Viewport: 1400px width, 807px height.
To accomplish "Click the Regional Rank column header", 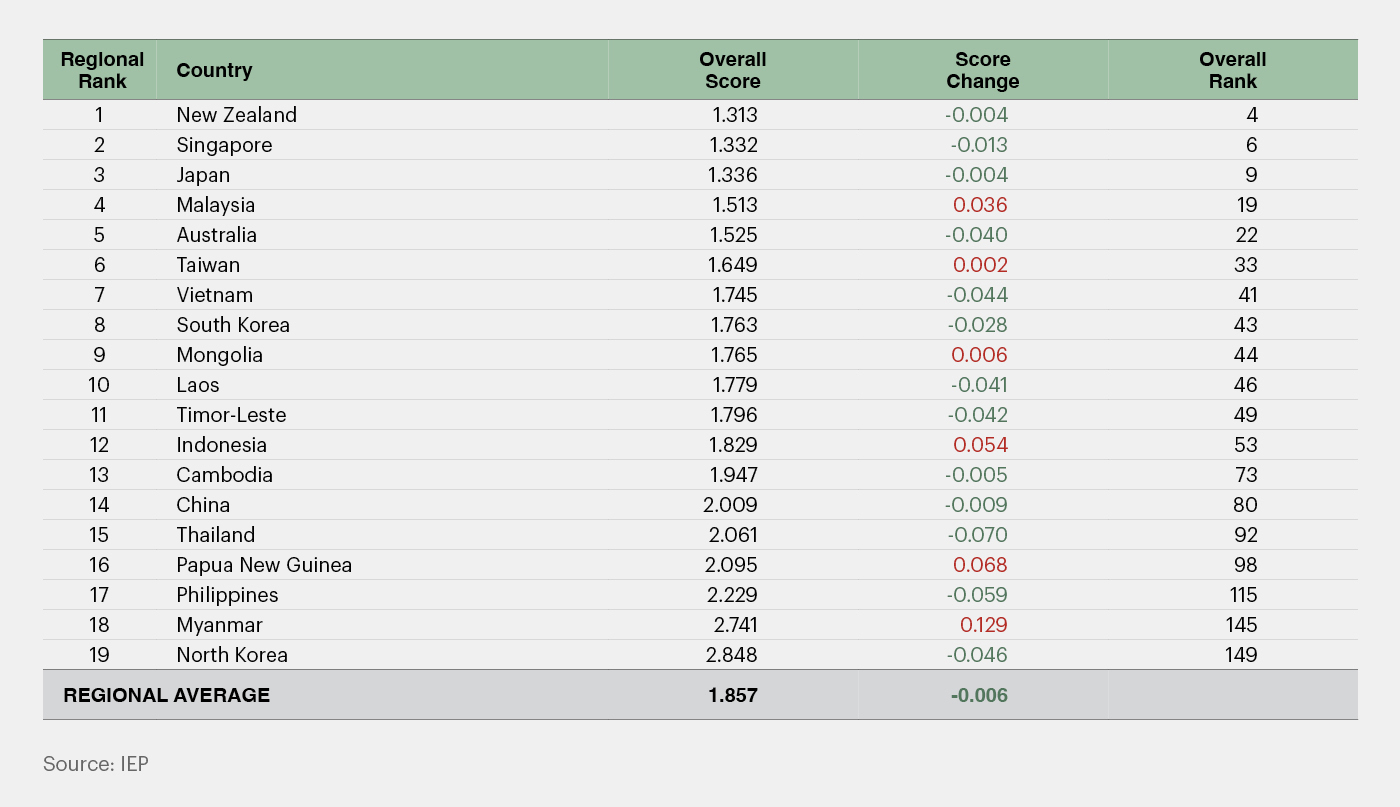I will tap(102, 70).
